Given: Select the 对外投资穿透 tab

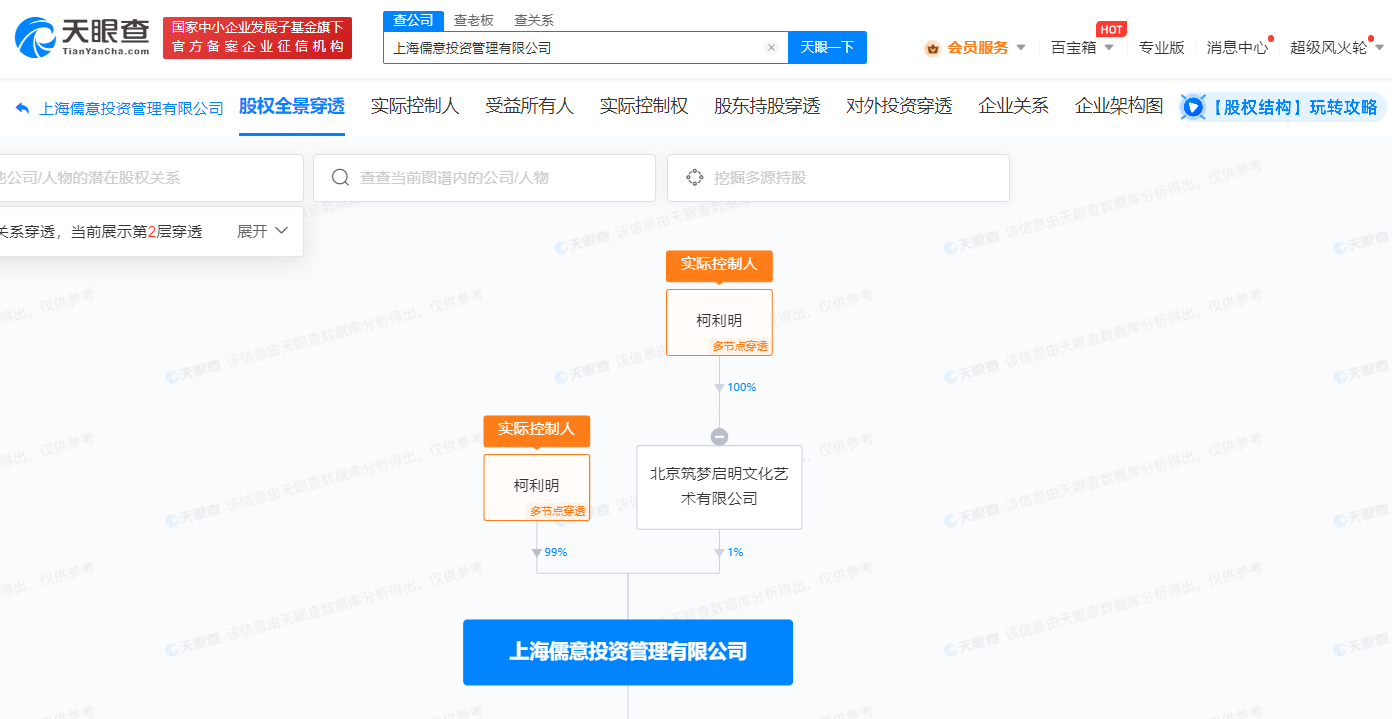Looking at the screenshot, I should click(x=898, y=106).
